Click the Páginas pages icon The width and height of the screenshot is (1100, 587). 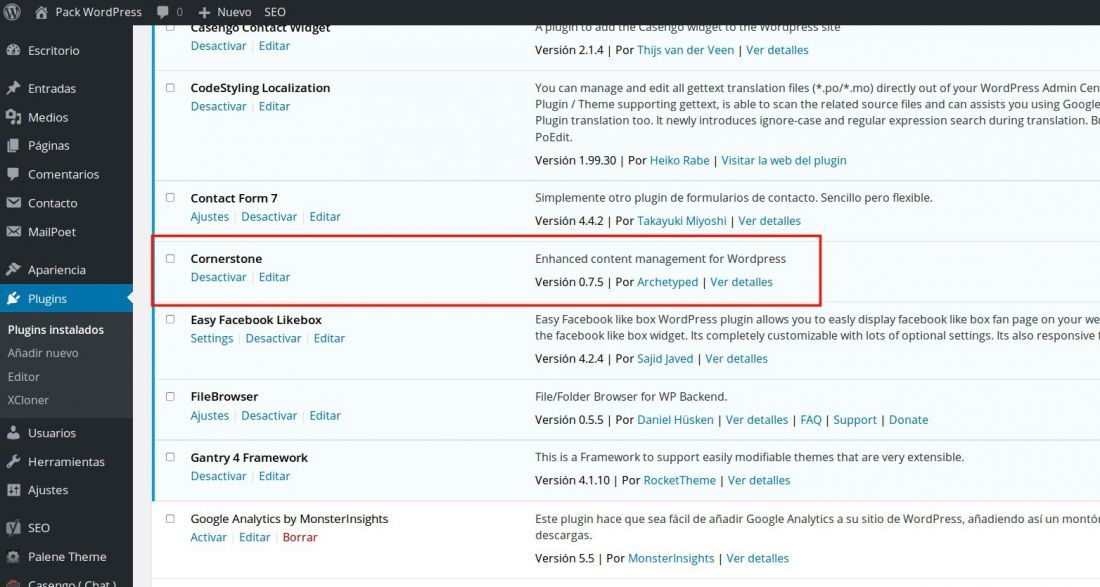(13, 145)
